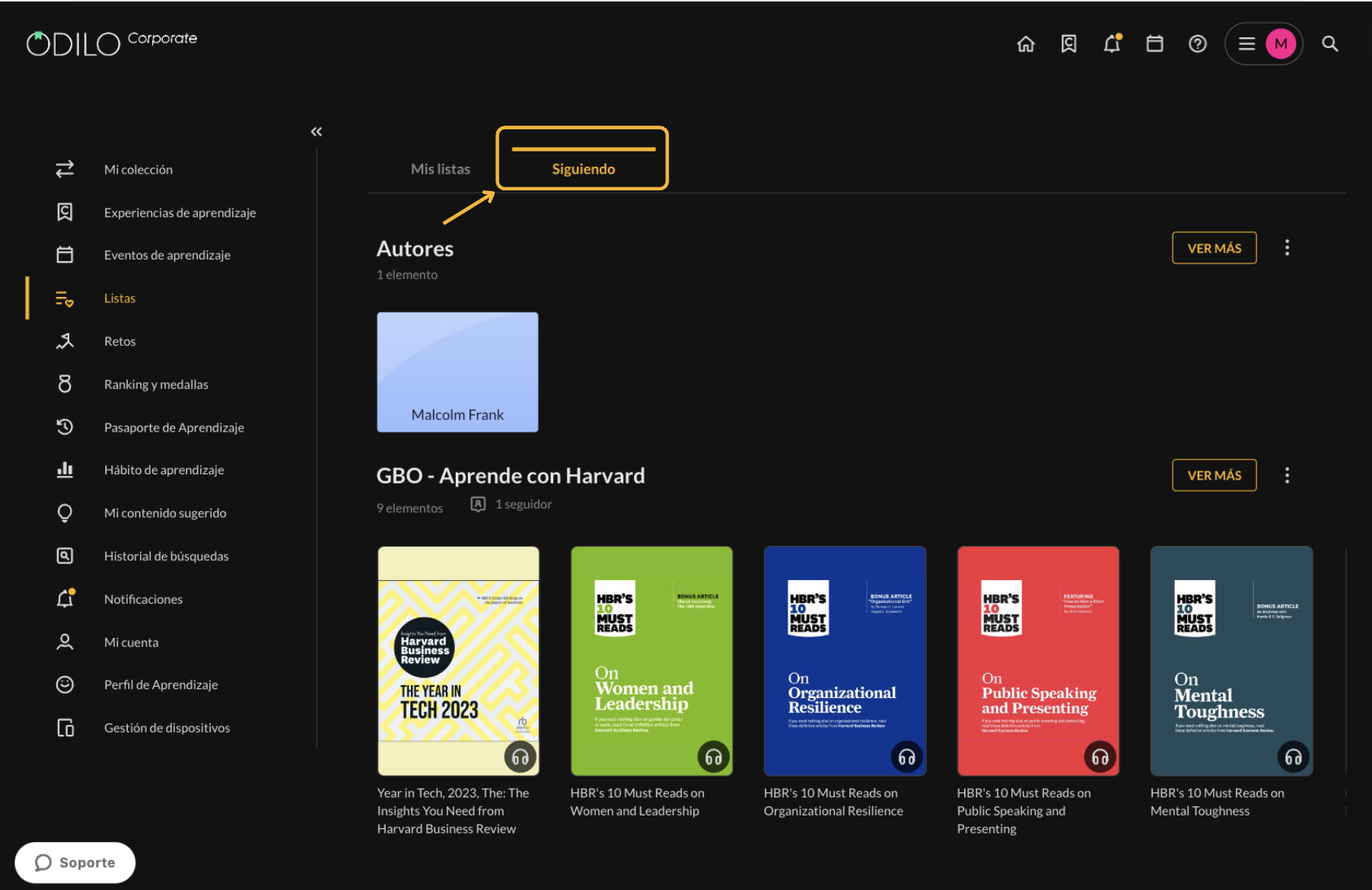Open Historial de búsquedas
Viewport: 1372px width, 890px height.
pos(167,556)
